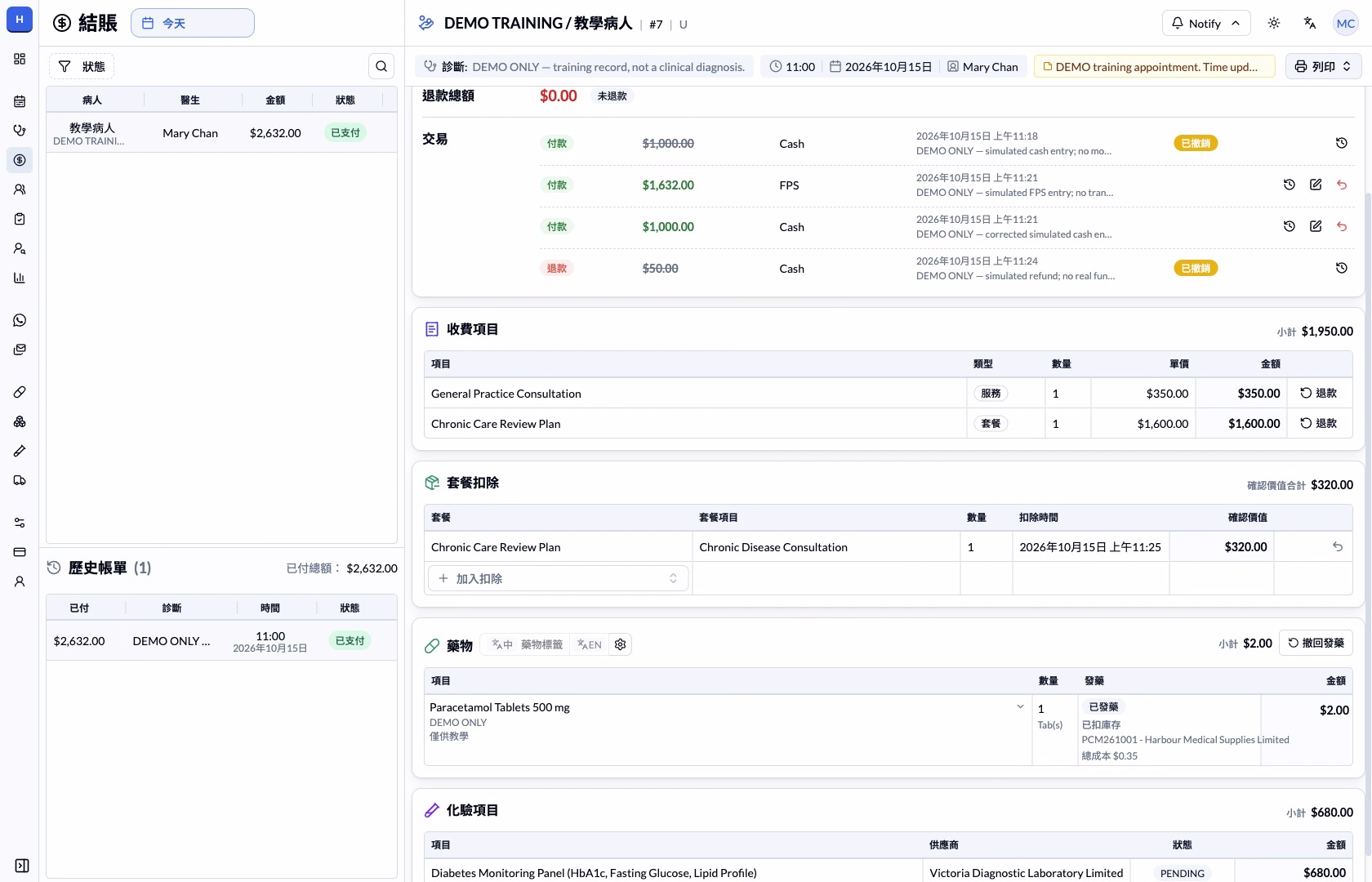Edit the $1,632.00 FPS payment
The image size is (1372, 882).
click(1316, 185)
